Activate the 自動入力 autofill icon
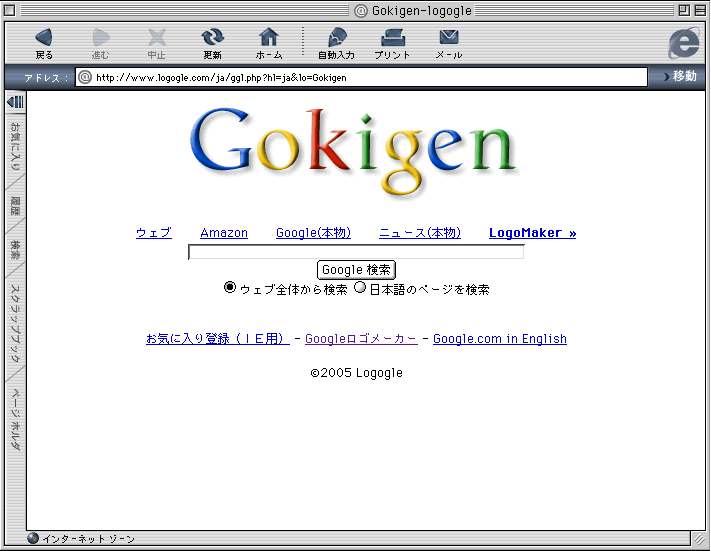Screen dimensions: 711x551 pos(336,37)
